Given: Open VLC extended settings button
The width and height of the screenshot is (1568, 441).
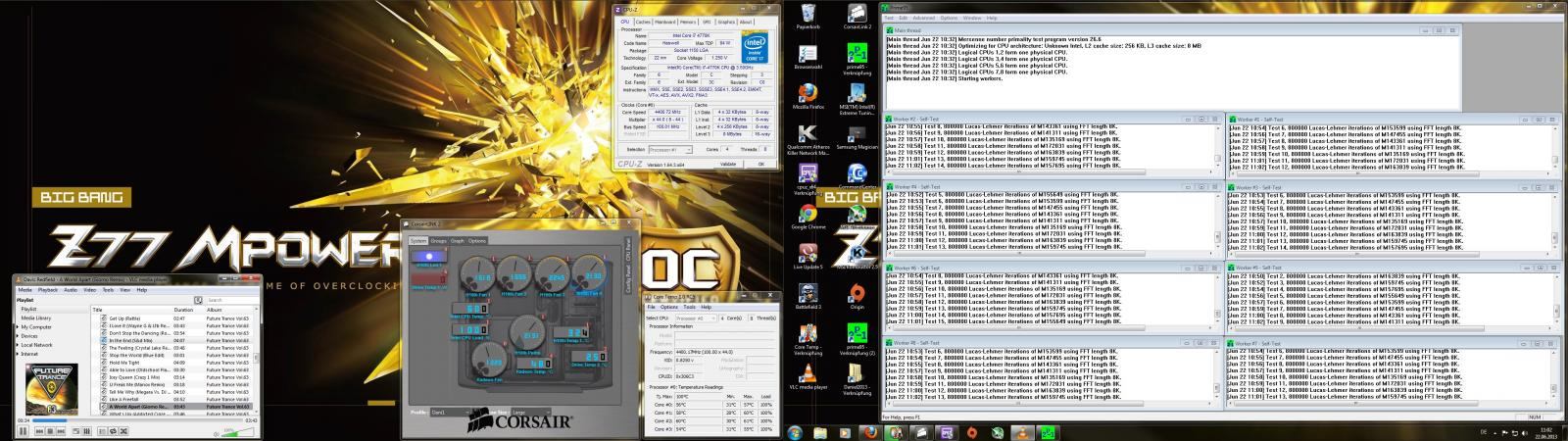Looking at the screenshot, I should (x=87, y=431).
